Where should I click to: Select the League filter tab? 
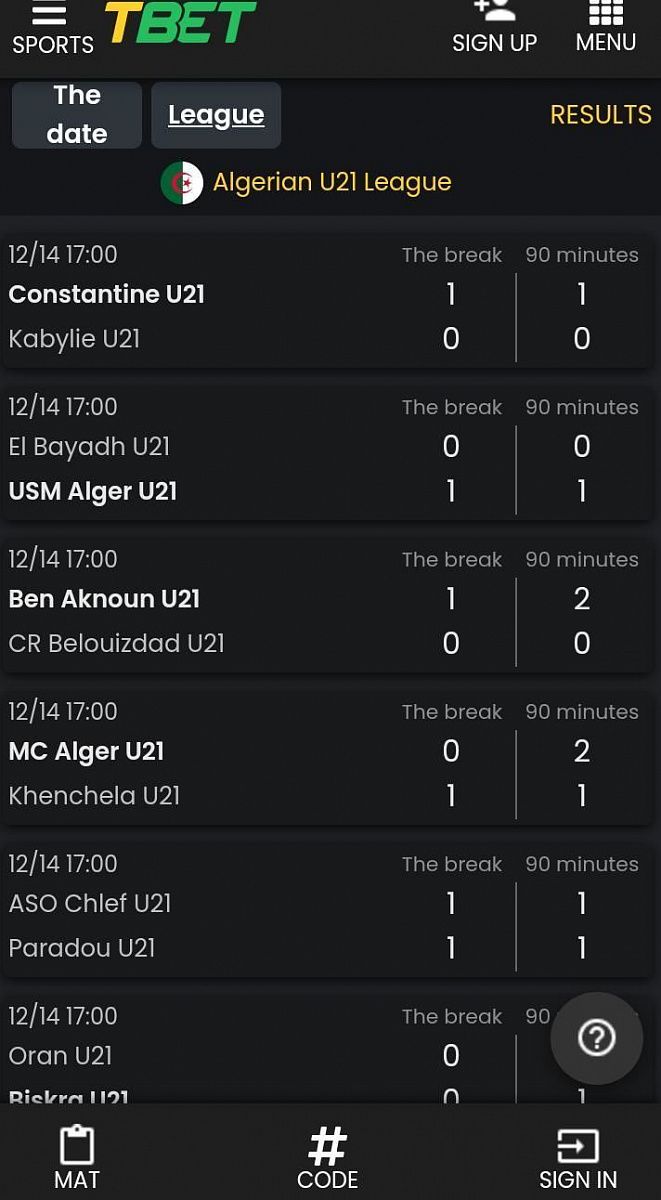(x=216, y=115)
